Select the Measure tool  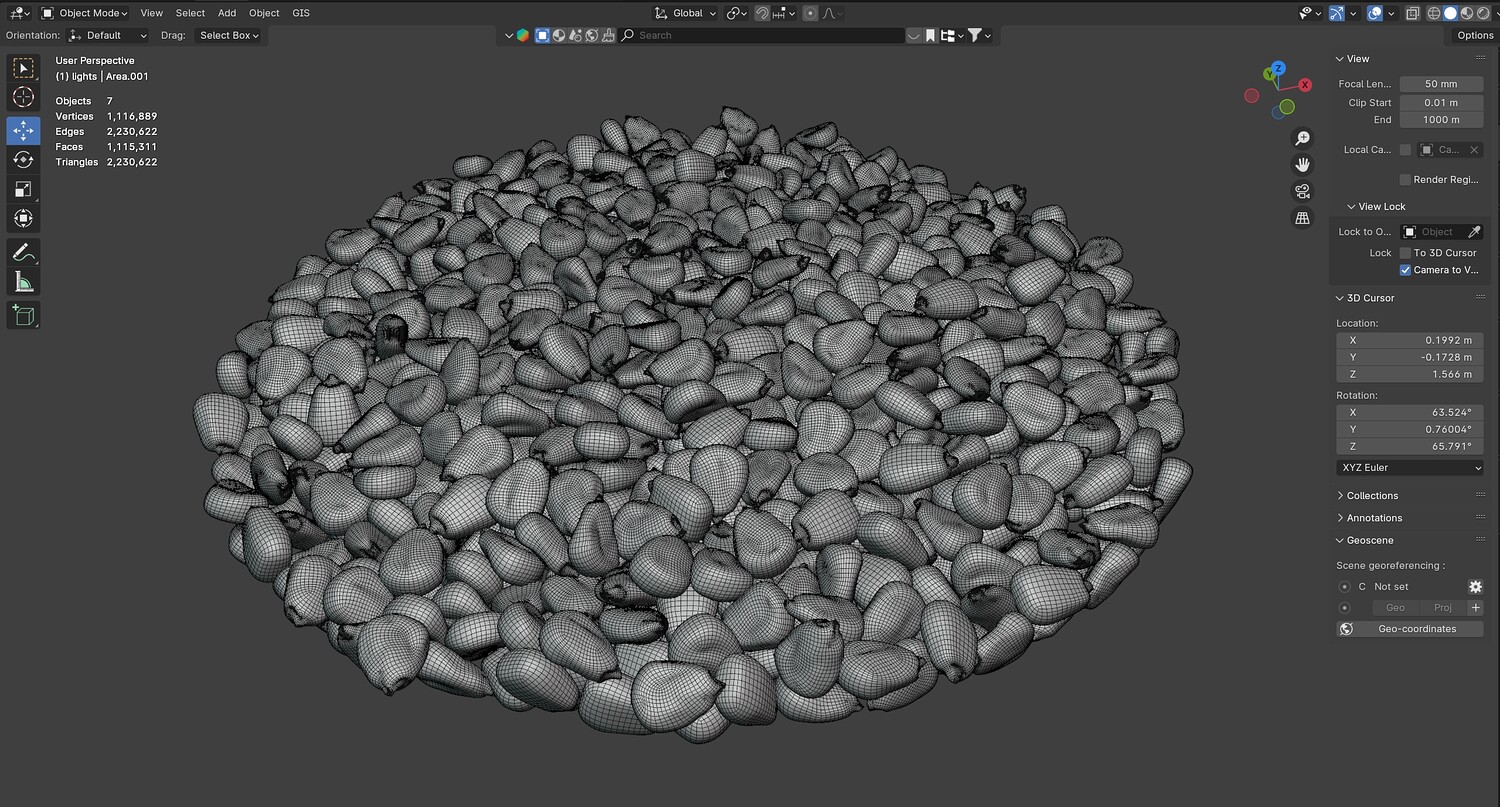coord(23,282)
